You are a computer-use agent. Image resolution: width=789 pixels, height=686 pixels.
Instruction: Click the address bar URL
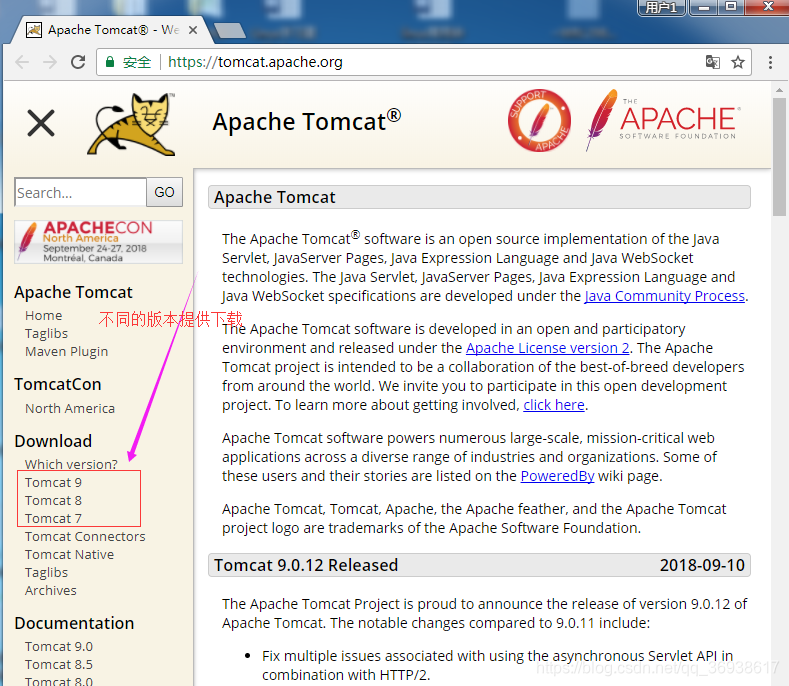255,62
